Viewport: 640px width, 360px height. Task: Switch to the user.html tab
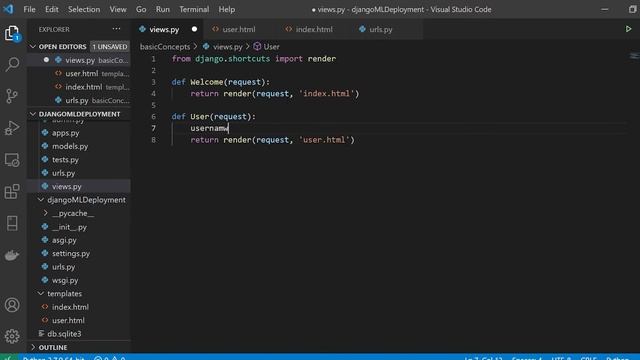[x=239, y=29]
